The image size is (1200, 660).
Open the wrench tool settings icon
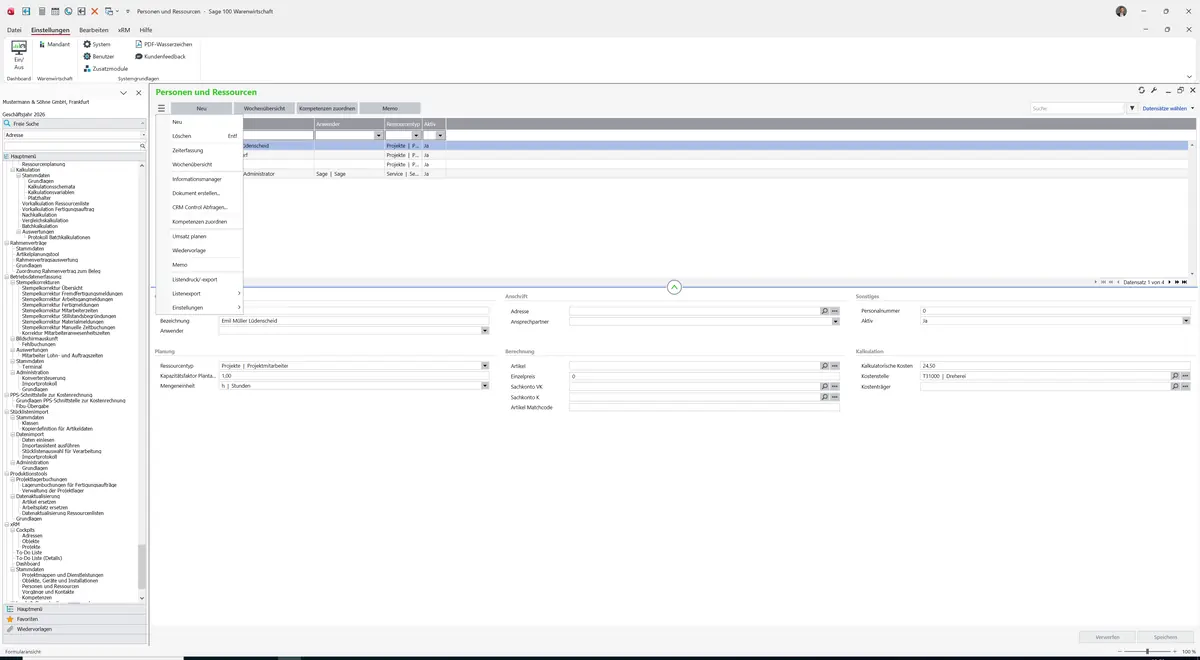coord(1154,90)
